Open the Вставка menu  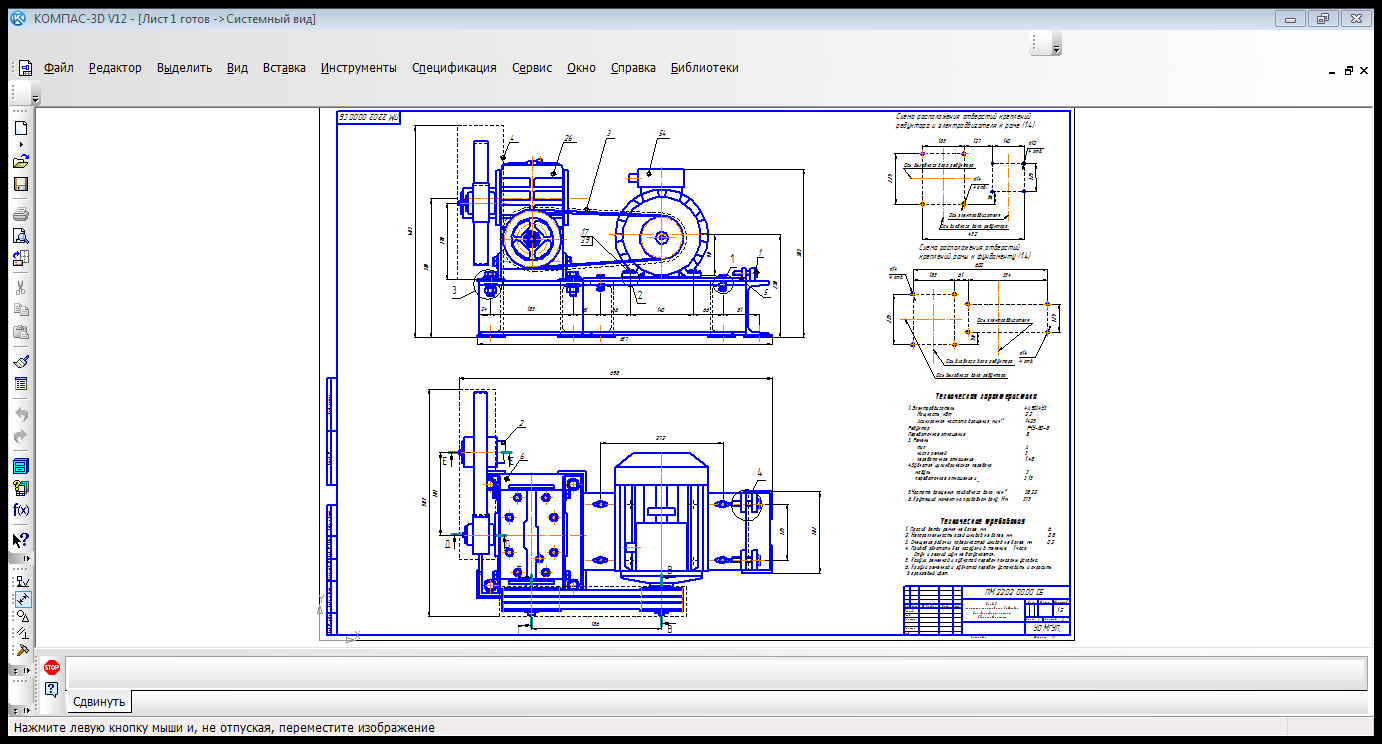tap(284, 68)
